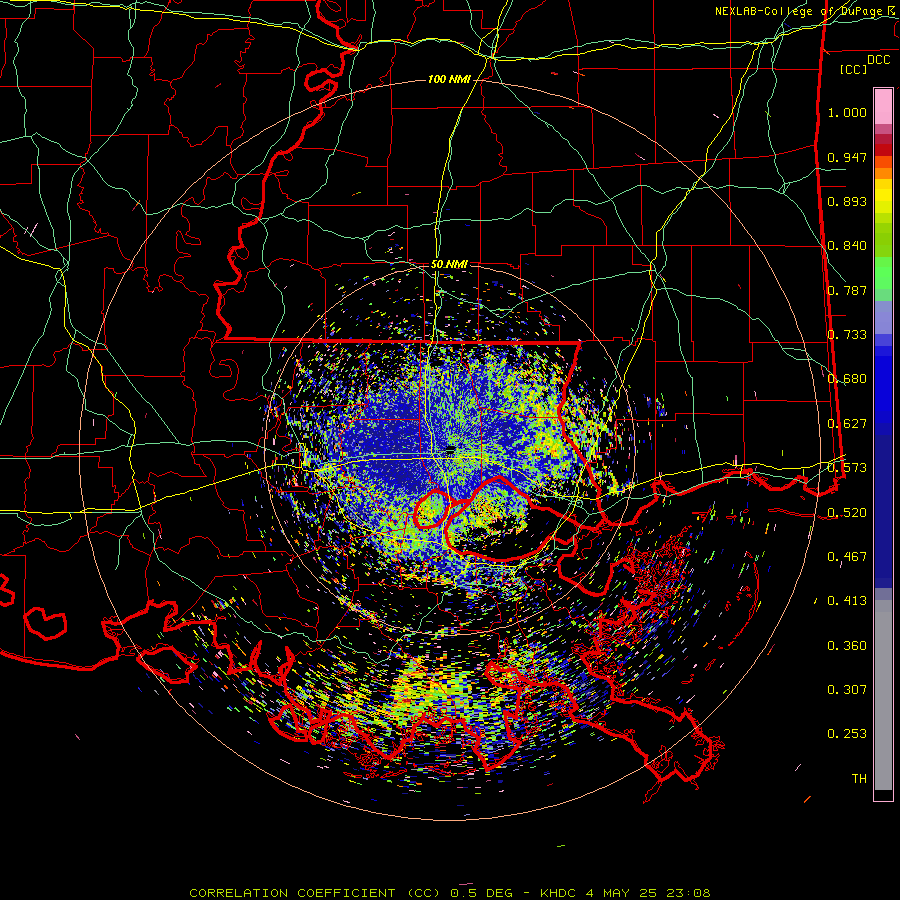
Task: Pick the lavender segment of the color bar
Action: pyautogui.click(x=883, y=317)
